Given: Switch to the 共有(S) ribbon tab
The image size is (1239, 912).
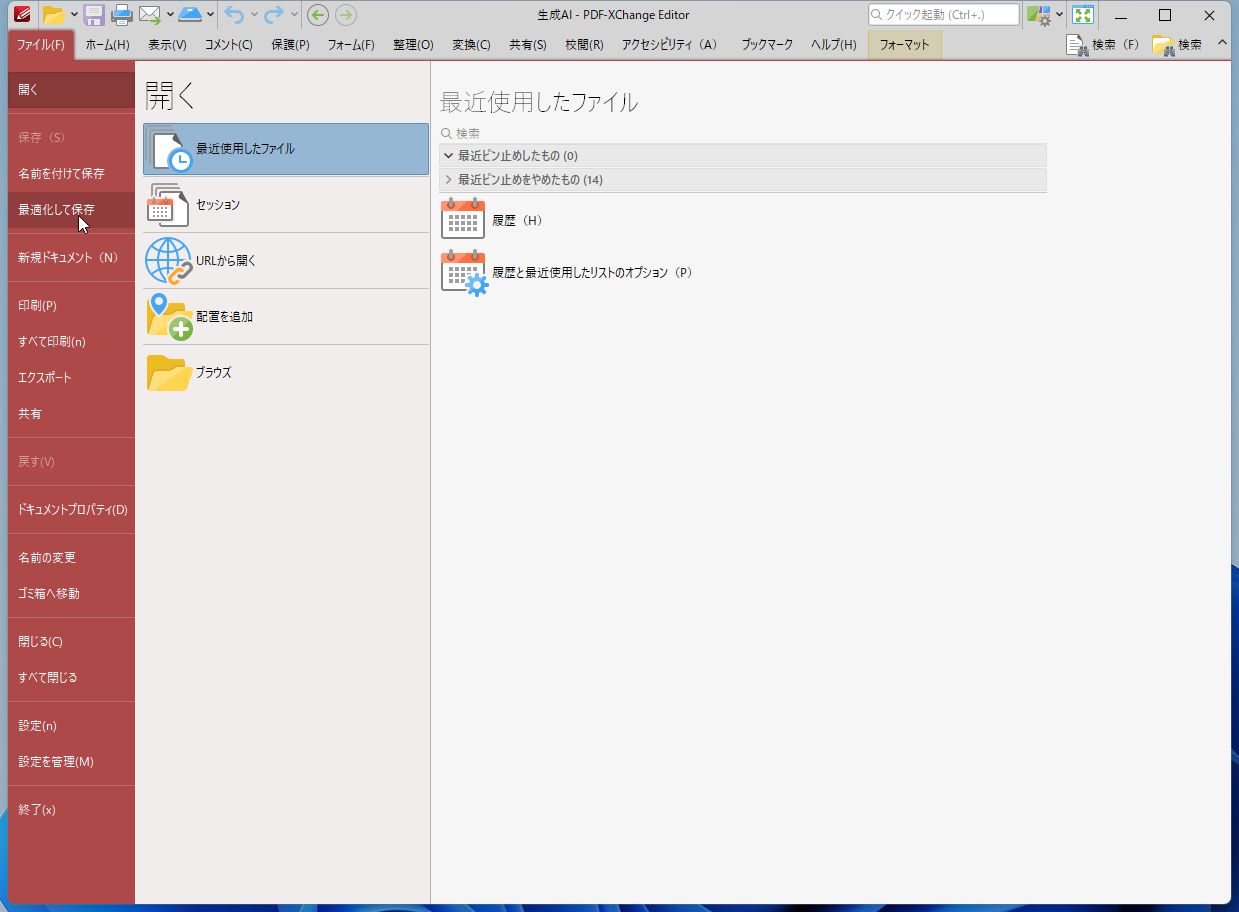Looking at the screenshot, I should tap(528, 45).
